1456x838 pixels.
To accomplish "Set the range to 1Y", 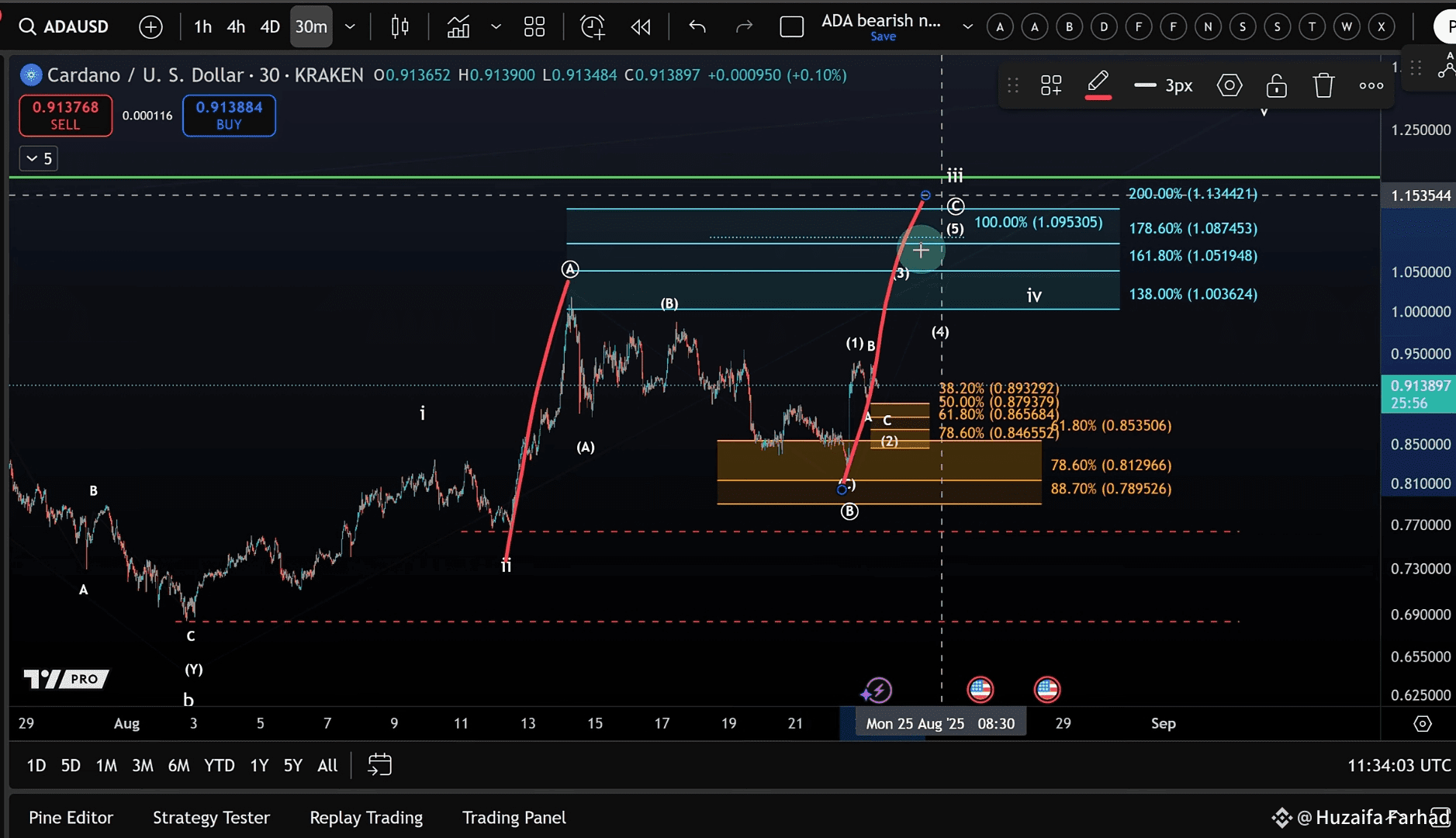I will point(259,766).
